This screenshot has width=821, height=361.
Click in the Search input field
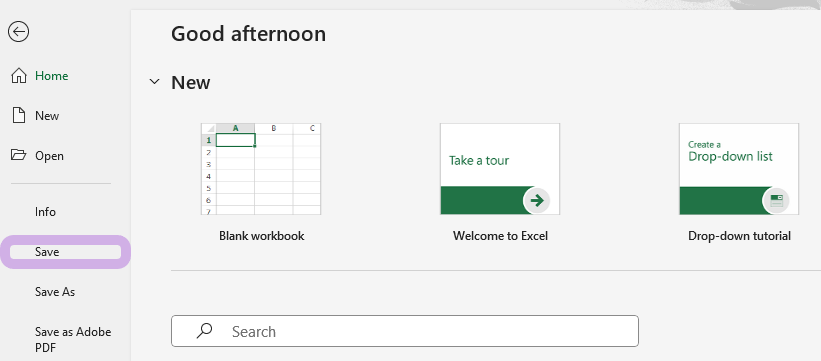[405, 331]
